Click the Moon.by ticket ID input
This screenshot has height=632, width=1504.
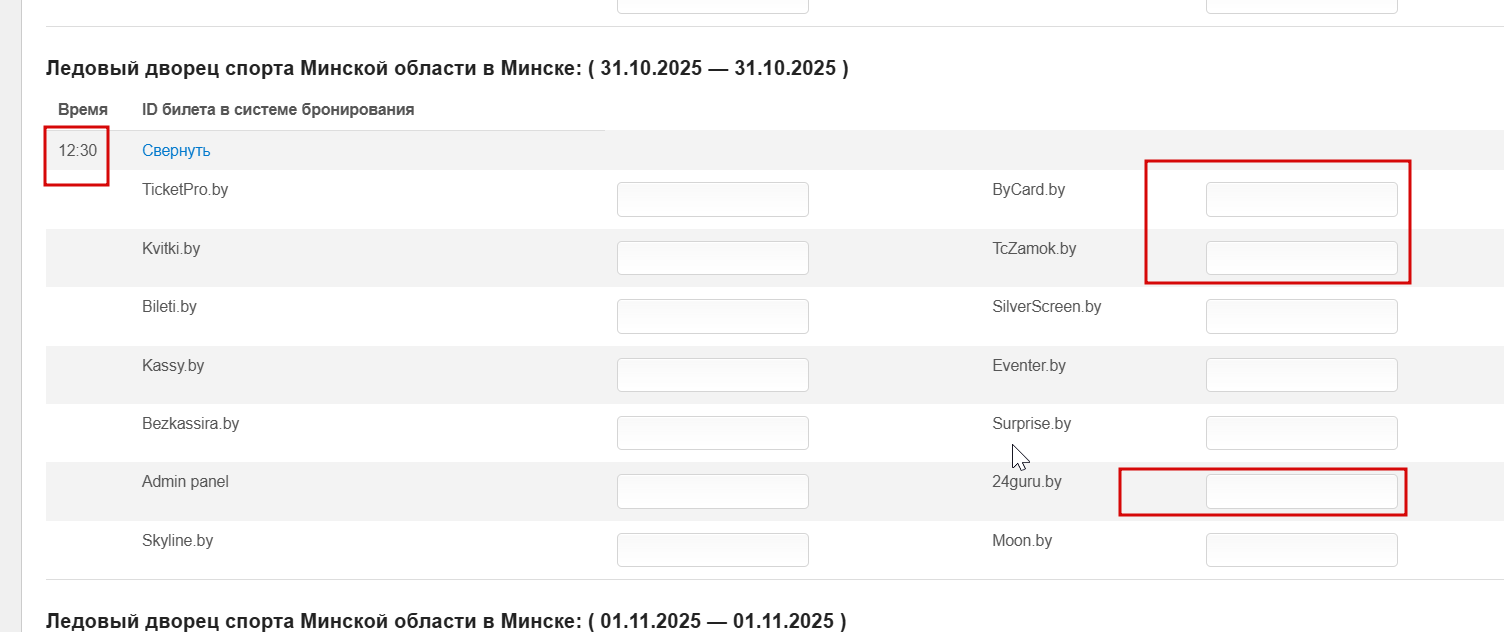point(1301,550)
